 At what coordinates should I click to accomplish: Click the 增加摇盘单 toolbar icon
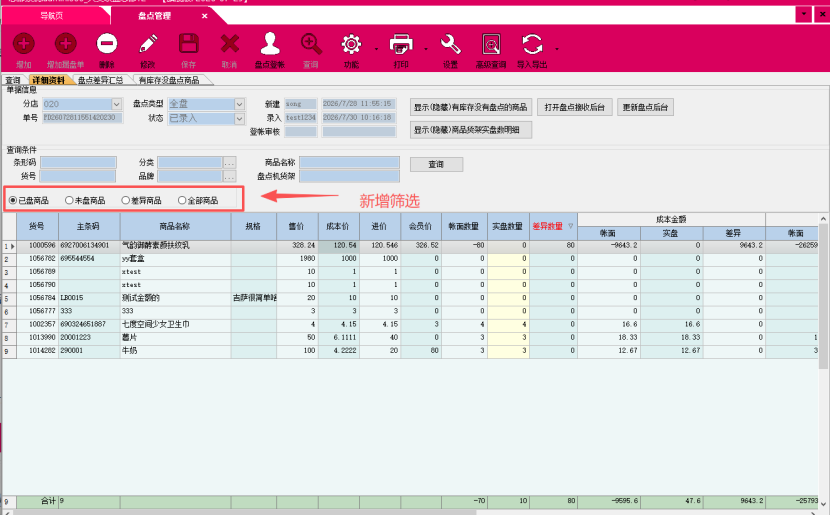point(65,44)
